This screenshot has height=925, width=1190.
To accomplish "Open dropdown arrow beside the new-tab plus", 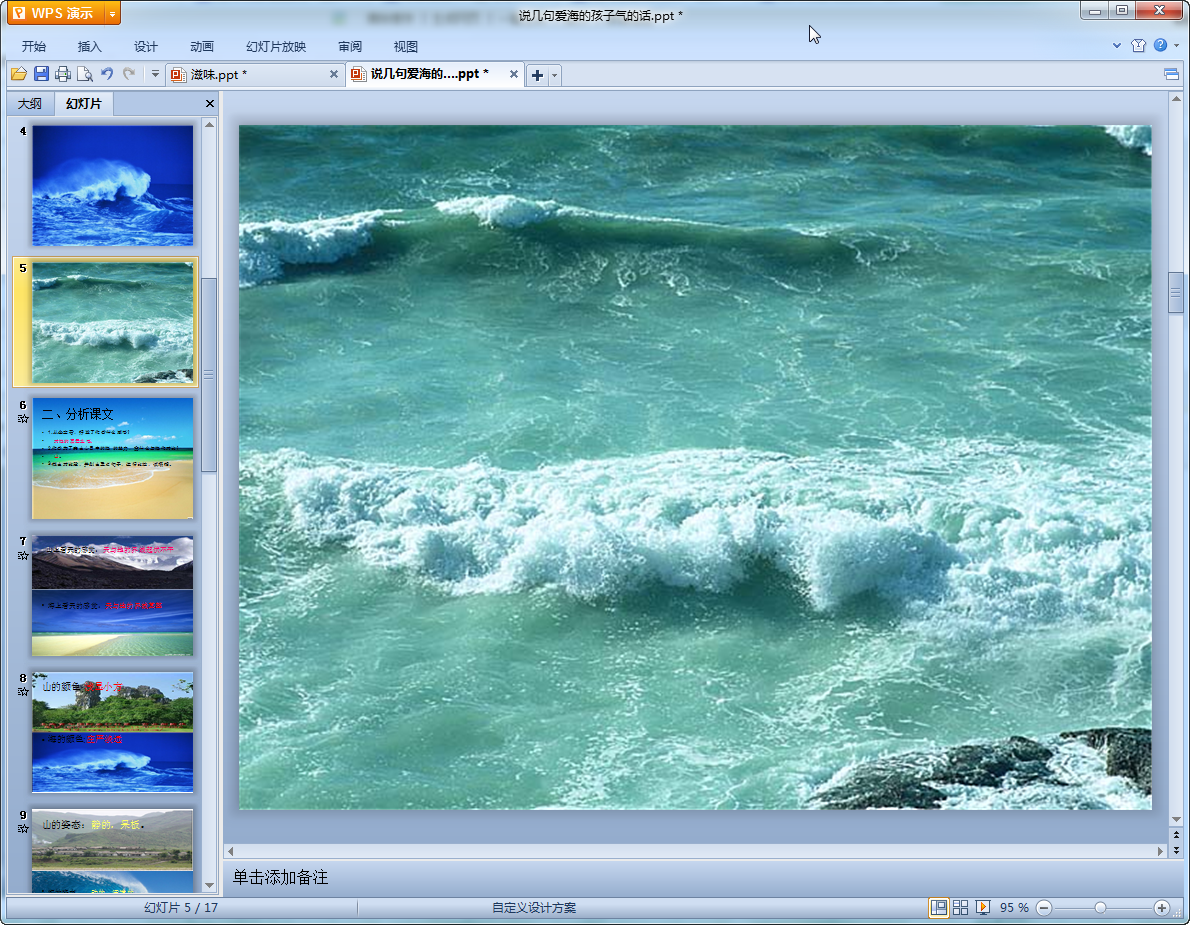I will (555, 75).
